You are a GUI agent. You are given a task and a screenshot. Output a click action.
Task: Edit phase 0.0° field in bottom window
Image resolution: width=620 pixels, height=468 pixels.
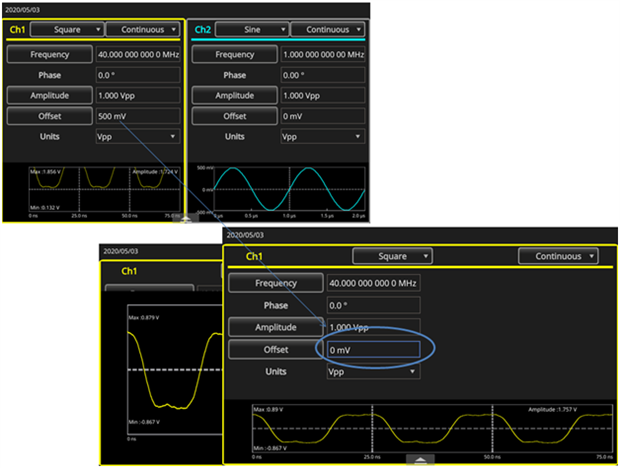373,305
